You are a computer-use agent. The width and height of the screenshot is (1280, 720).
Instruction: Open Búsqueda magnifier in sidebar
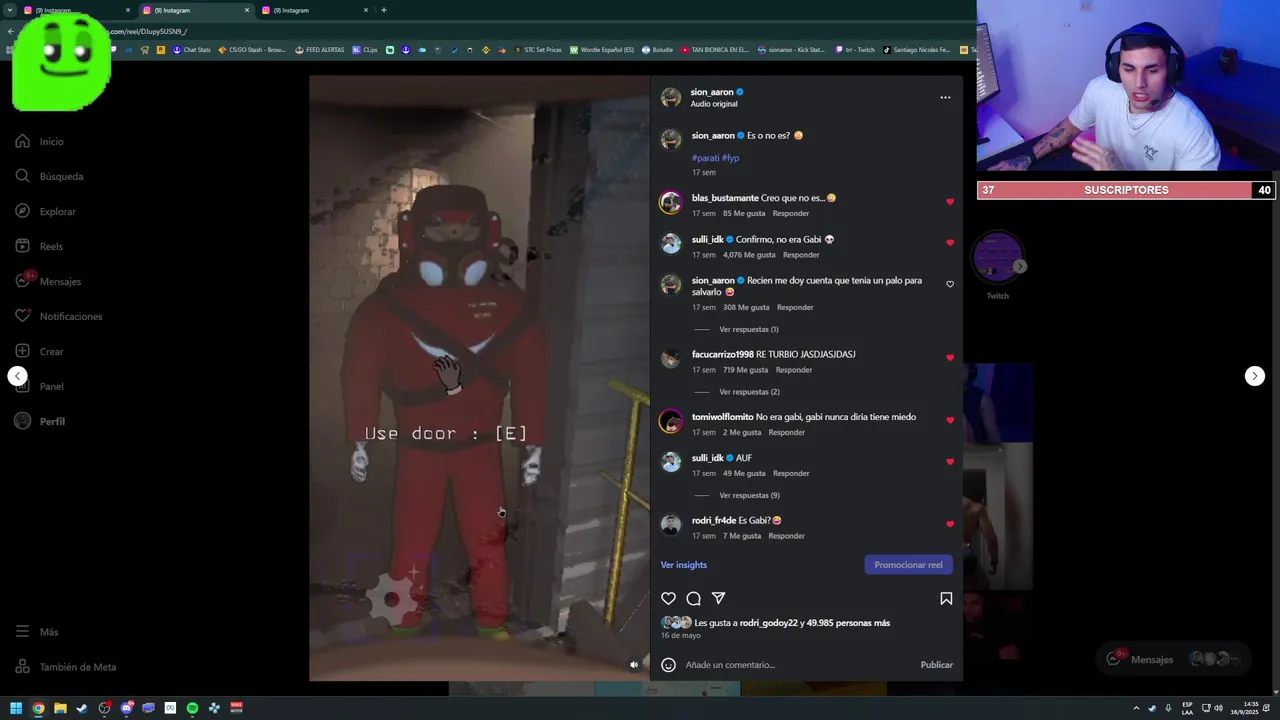click(x=22, y=176)
